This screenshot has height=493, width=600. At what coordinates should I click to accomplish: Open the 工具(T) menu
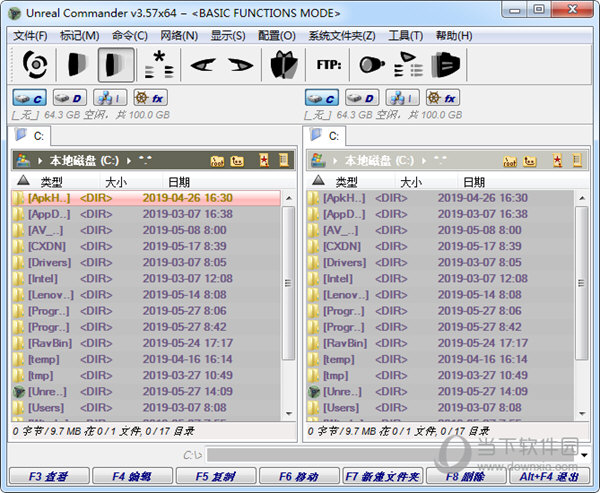coord(405,36)
